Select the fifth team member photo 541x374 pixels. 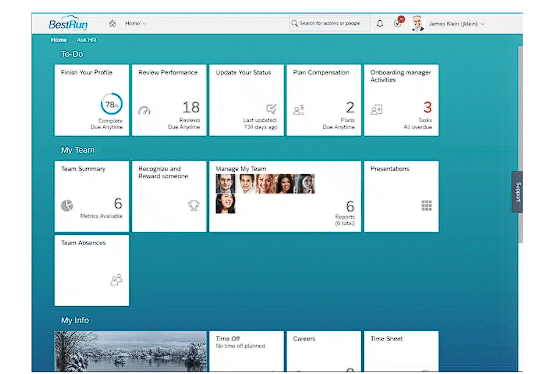[x=305, y=184]
